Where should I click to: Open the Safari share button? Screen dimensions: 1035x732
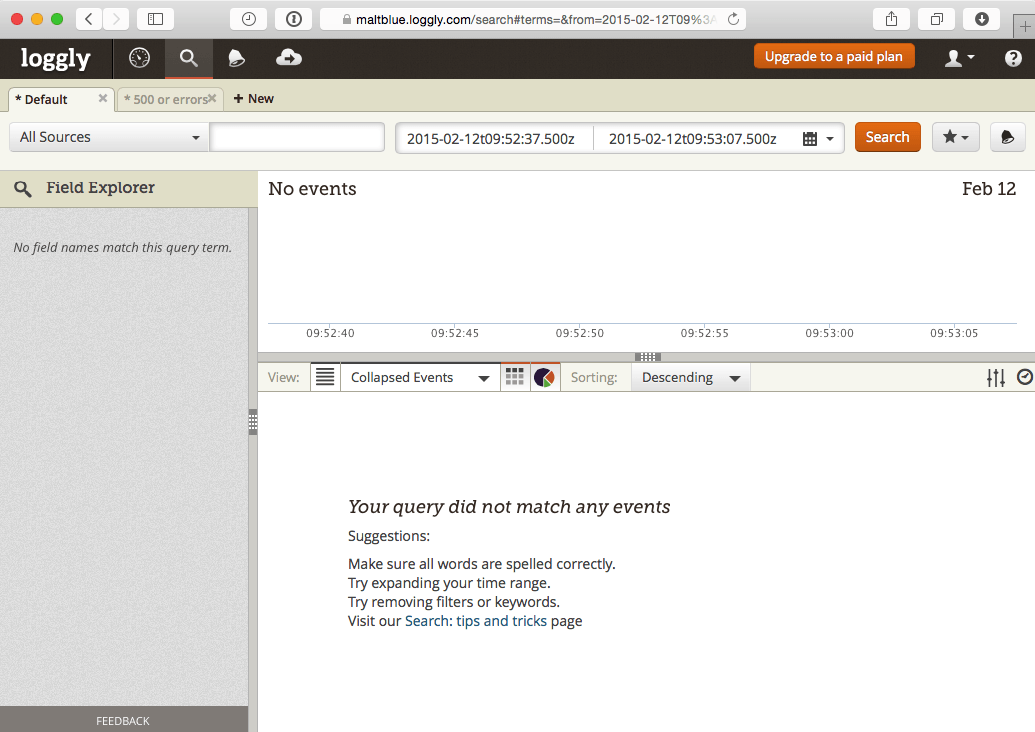[x=891, y=19]
